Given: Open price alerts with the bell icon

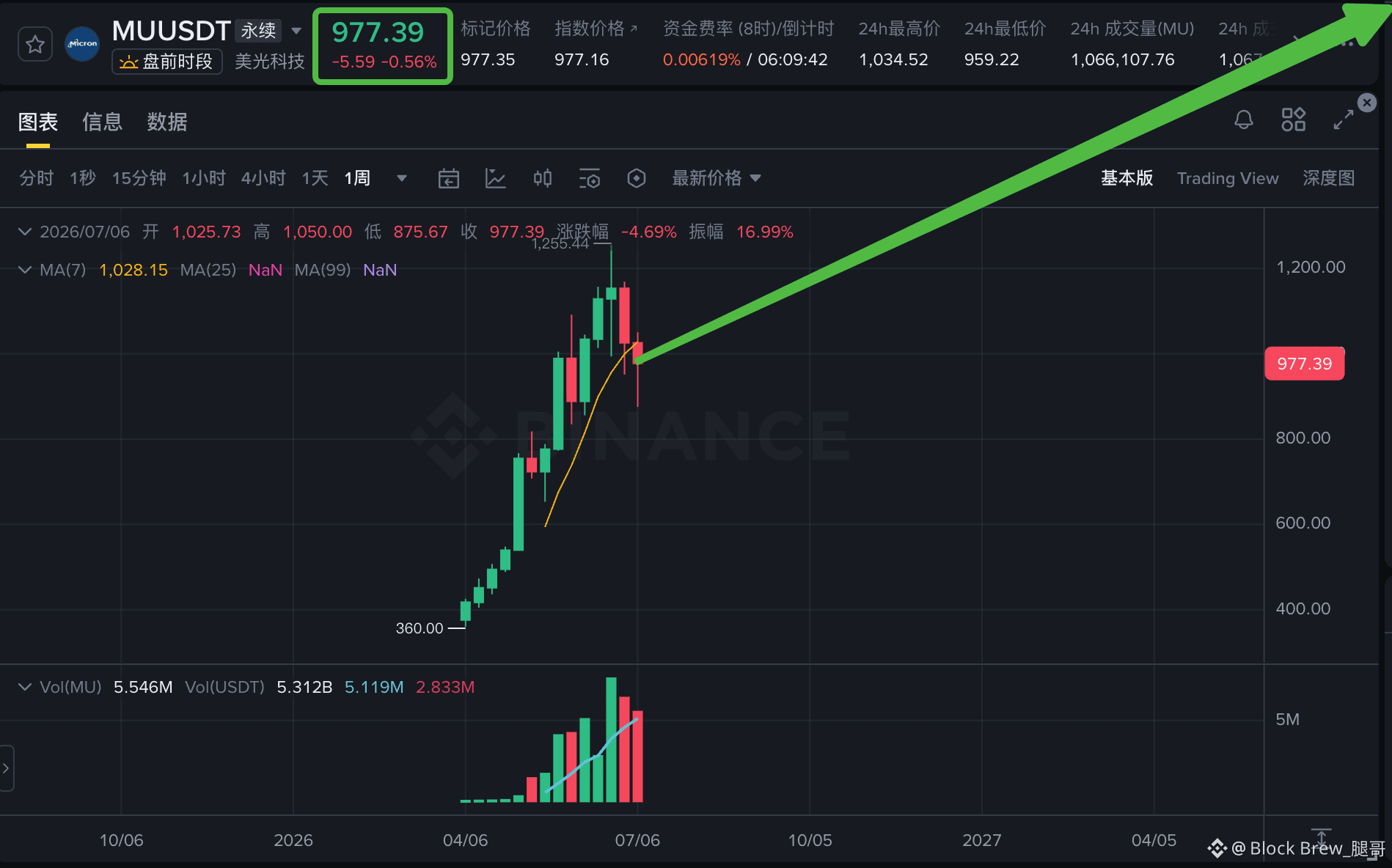Looking at the screenshot, I should (x=1244, y=119).
